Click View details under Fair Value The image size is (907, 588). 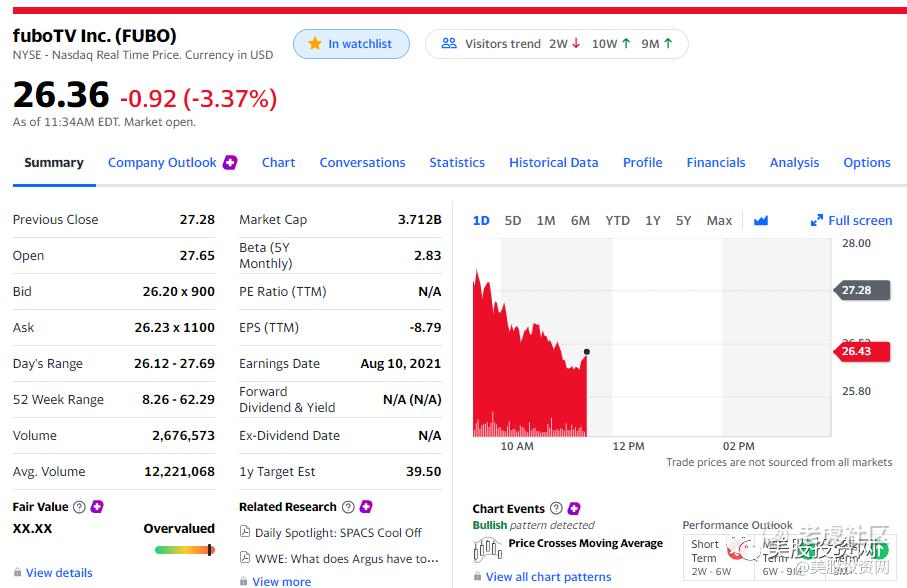(59, 572)
